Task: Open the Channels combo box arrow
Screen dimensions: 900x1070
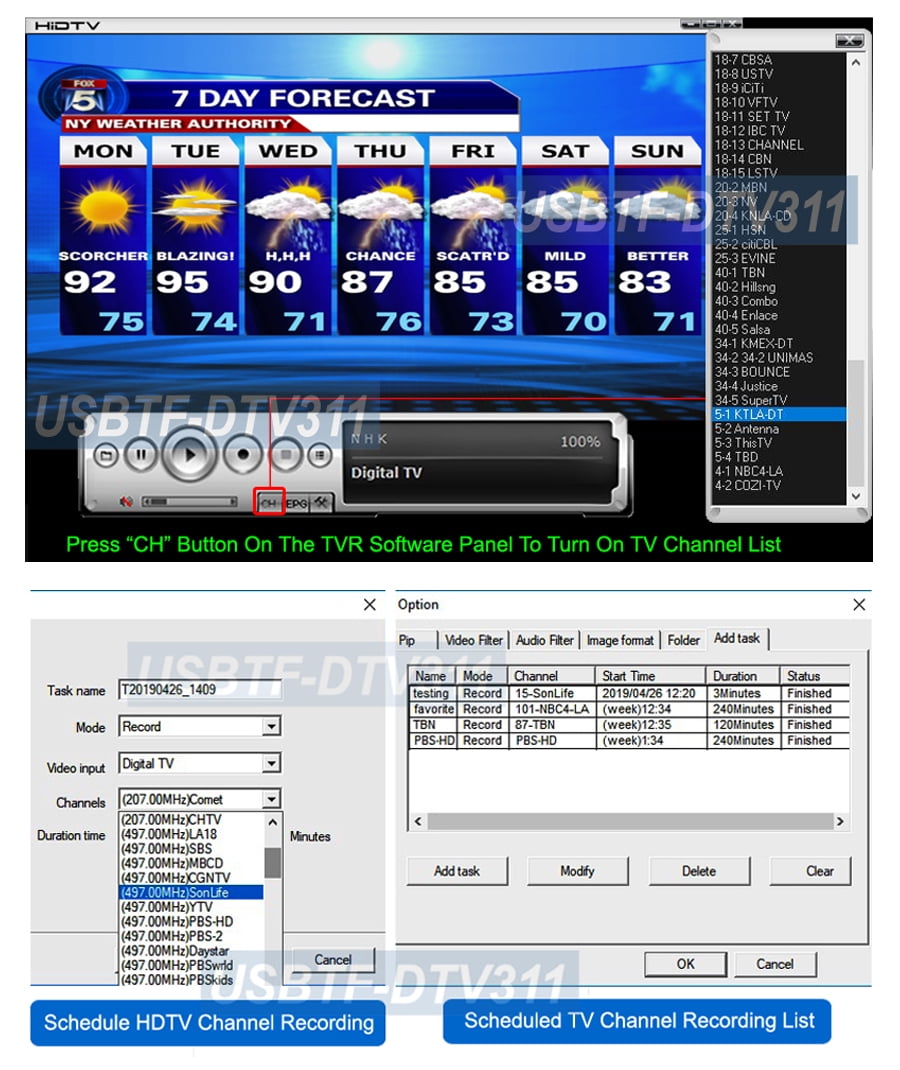Action: pyautogui.click(x=271, y=799)
